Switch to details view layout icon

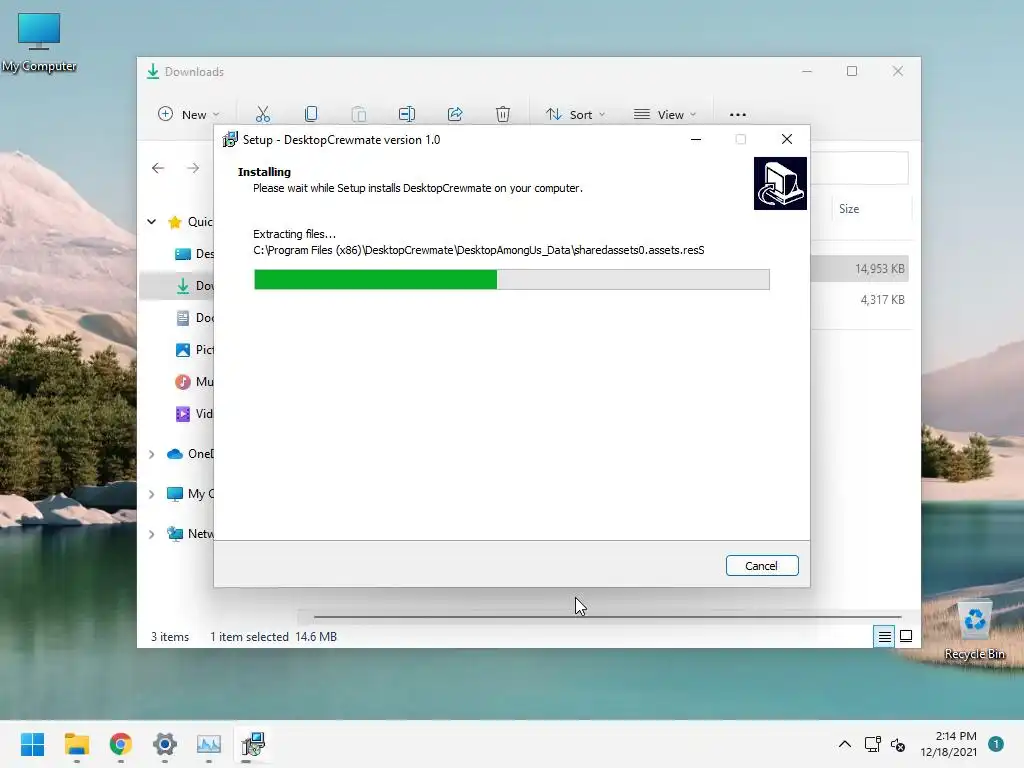click(884, 636)
